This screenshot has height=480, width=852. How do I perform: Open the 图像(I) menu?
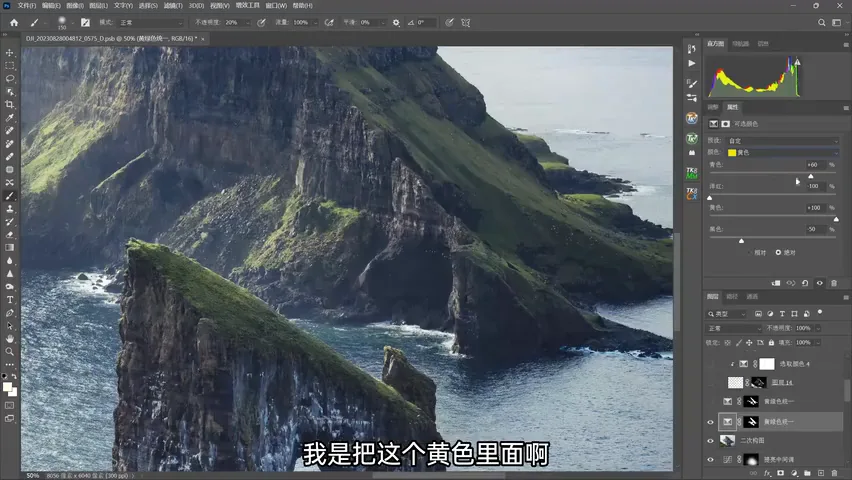pos(74,5)
